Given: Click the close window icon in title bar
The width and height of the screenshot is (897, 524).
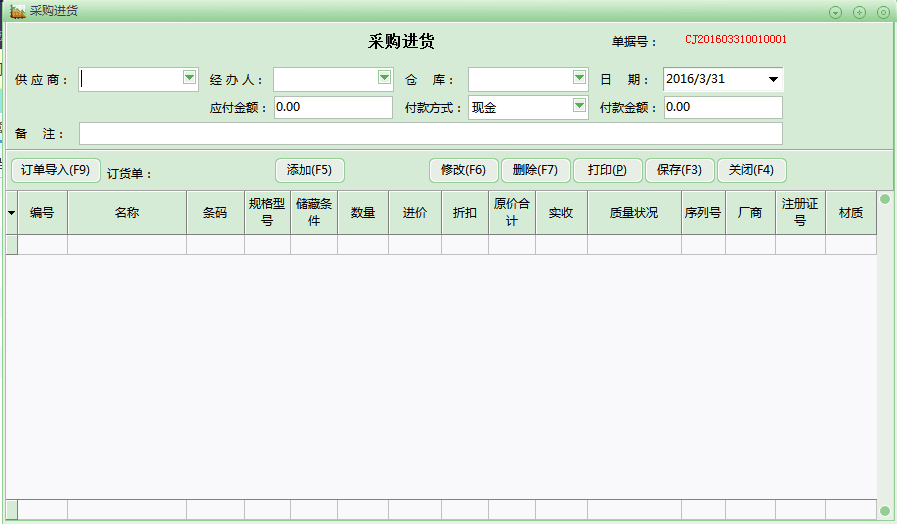Looking at the screenshot, I should [x=883, y=12].
